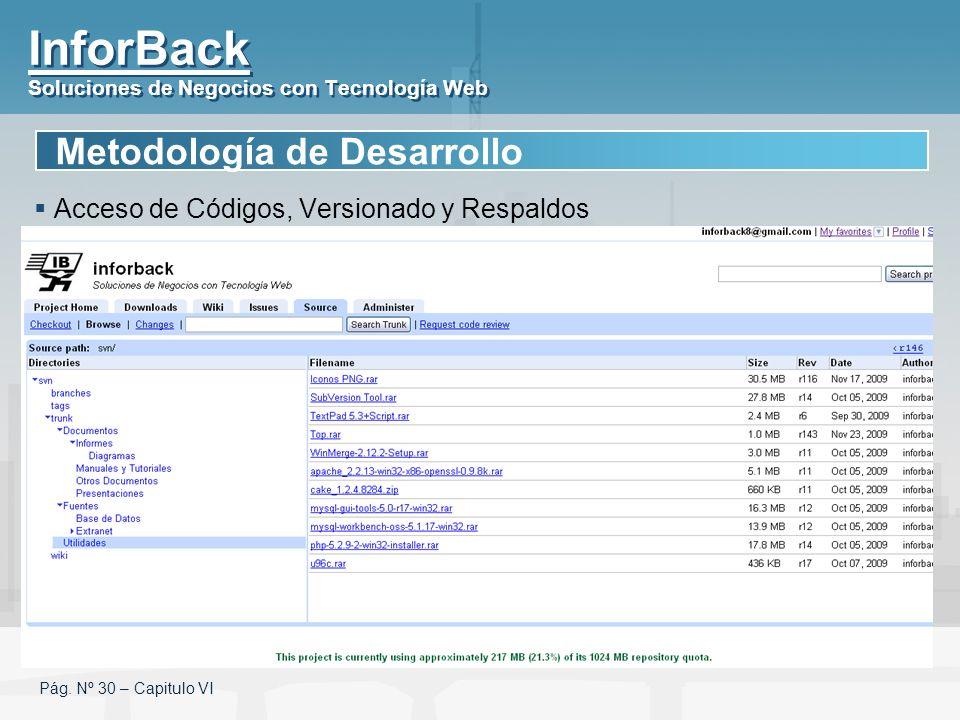The height and width of the screenshot is (720, 960).
Task: Open the Project Home tab
Action: [66, 307]
